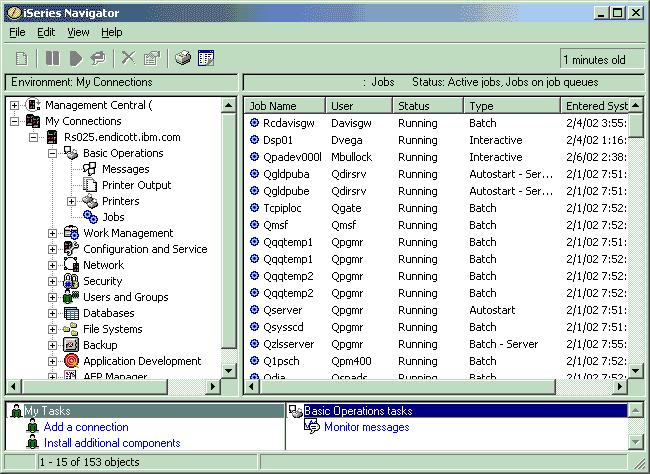650x474 pixels.
Task: Click Install additional components link
Action: pos(112,443)
